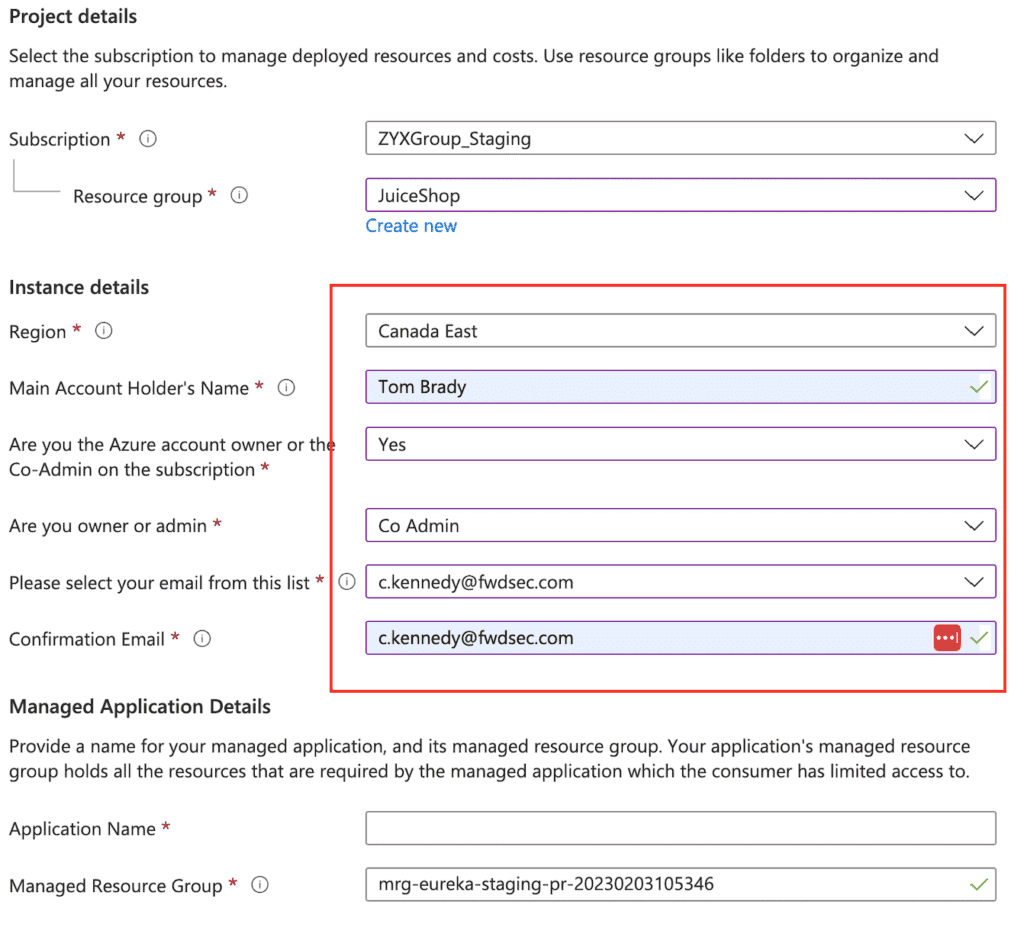Screen dimensions: 1024x934
Task: Click the Please select your email label
Action: pos(159,583)
